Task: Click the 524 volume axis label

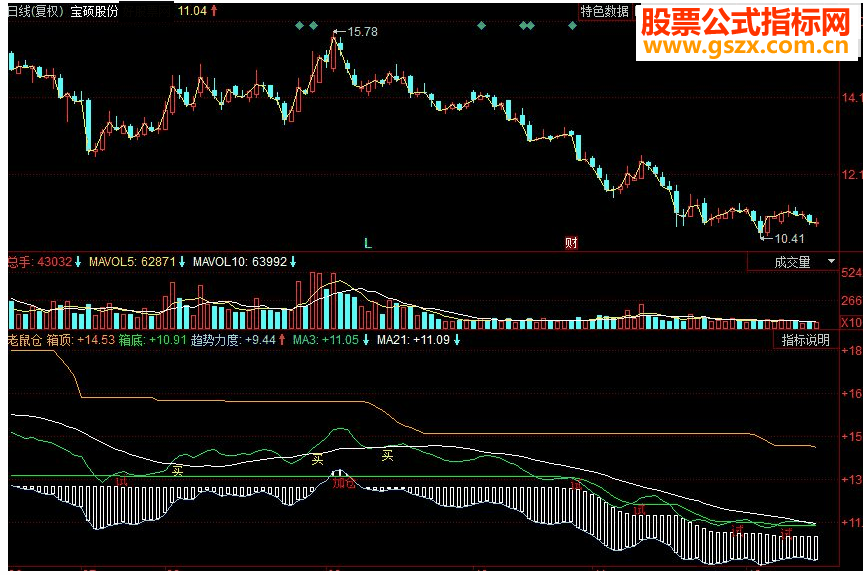Action: coord(851,273)
